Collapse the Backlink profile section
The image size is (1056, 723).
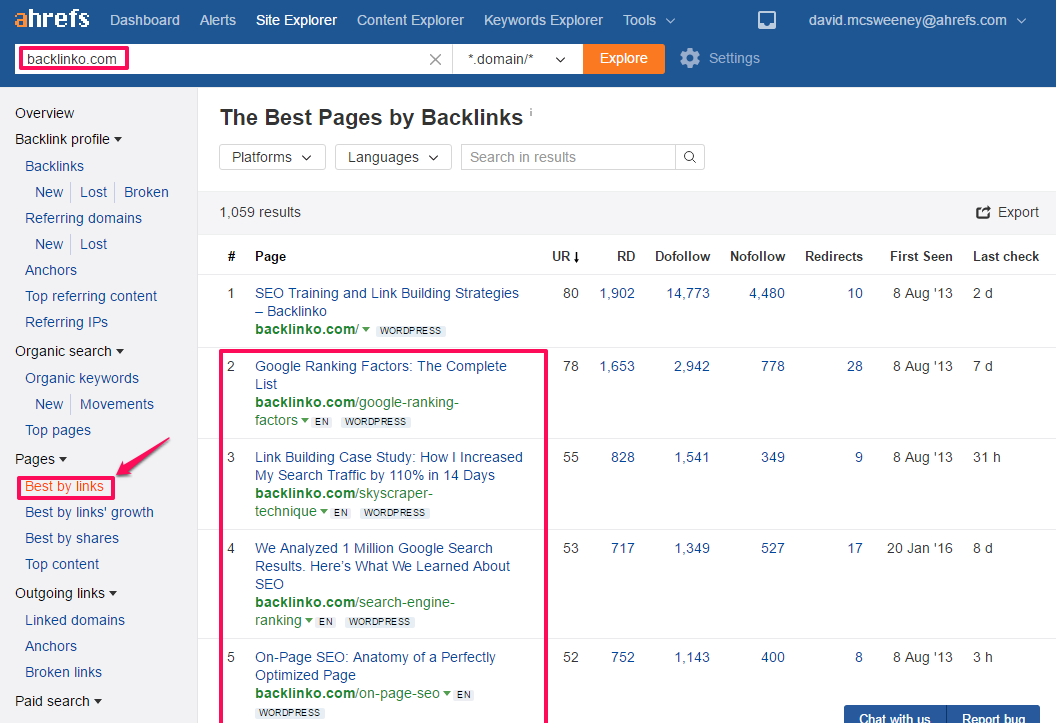[69, 139]
